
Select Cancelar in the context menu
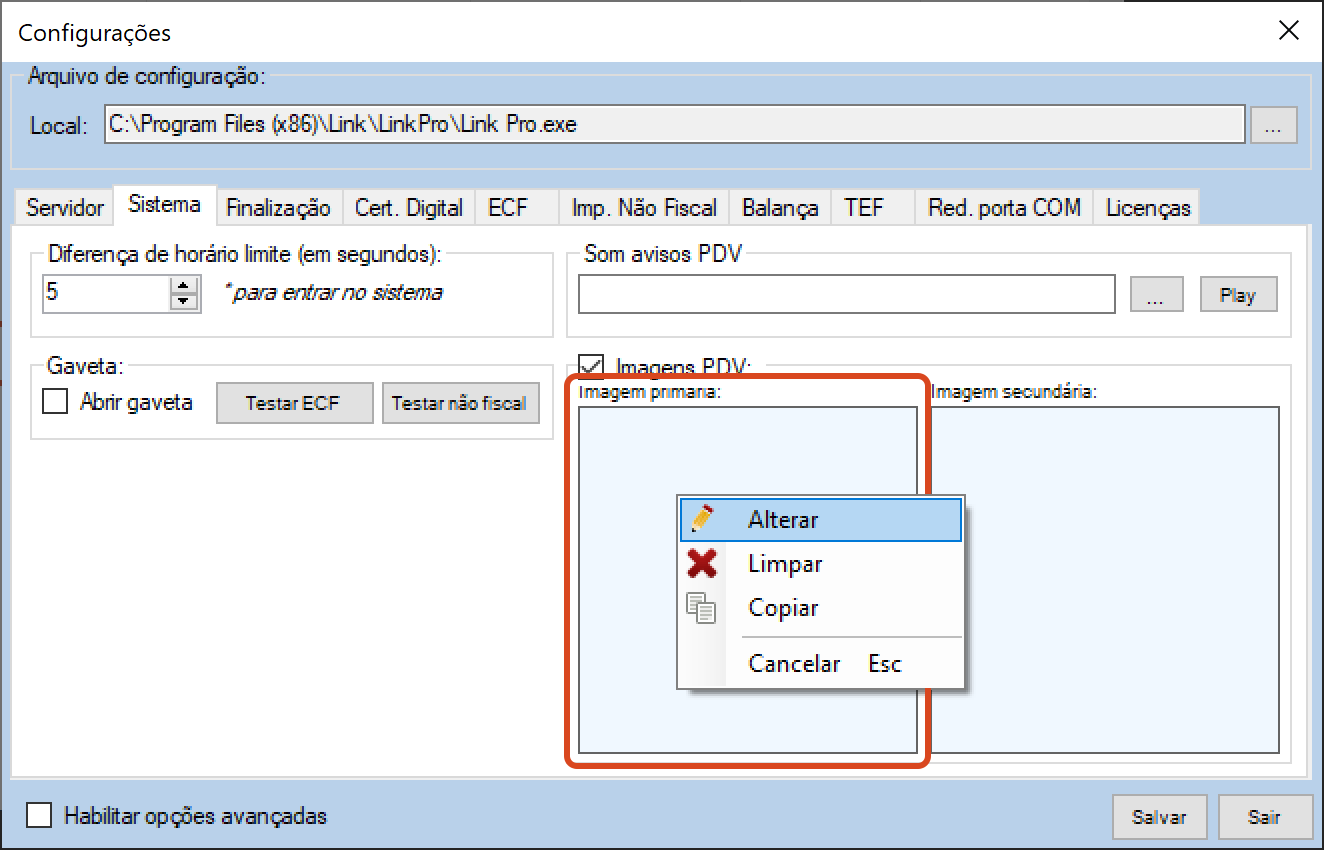point(794,664)
